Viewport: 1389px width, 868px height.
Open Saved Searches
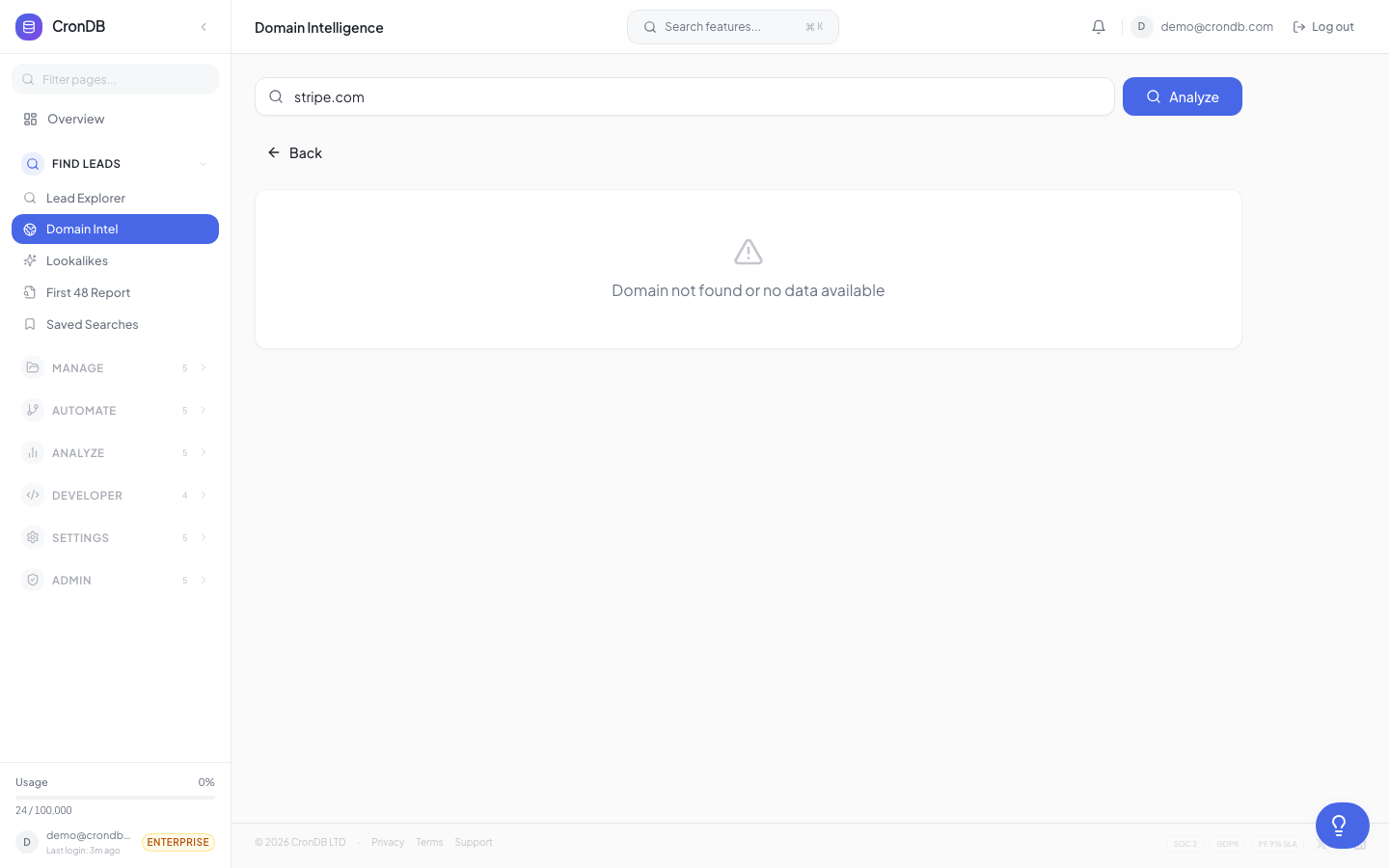(115, 325)
